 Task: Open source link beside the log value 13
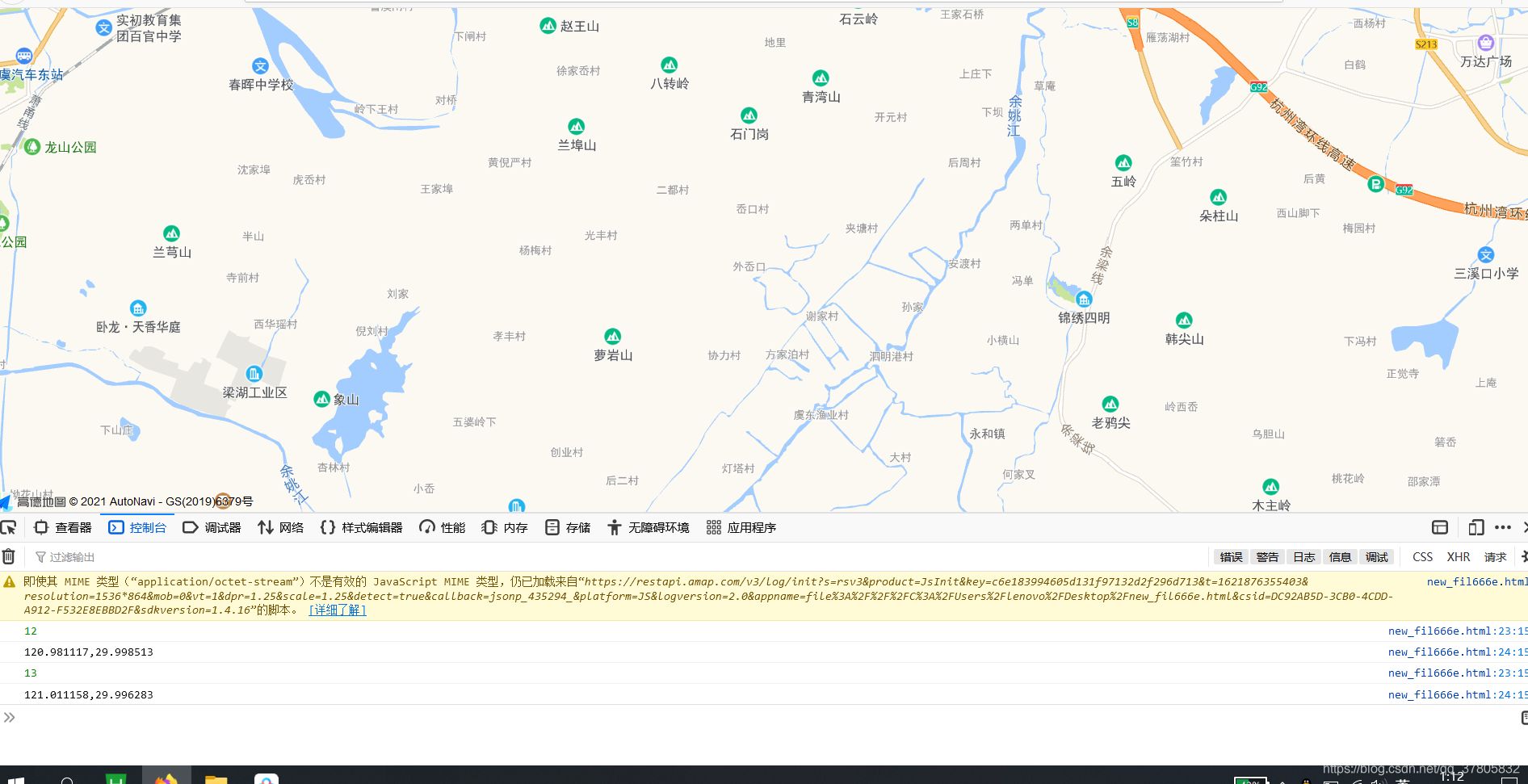point(1458,673)
